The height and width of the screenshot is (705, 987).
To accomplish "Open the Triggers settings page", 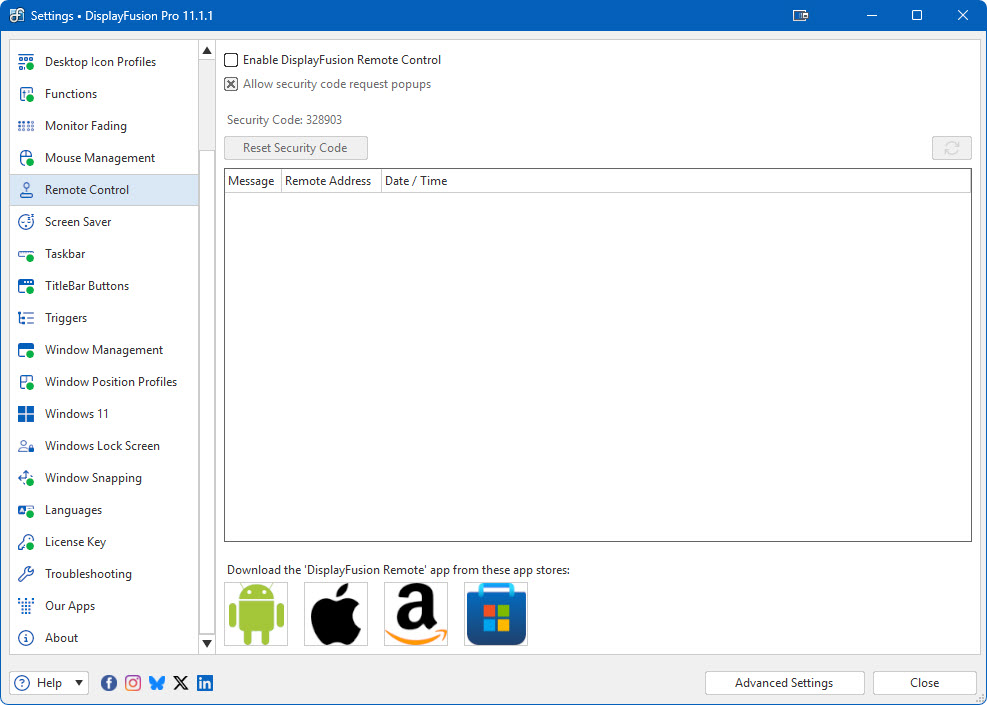I will click(66, 318).
